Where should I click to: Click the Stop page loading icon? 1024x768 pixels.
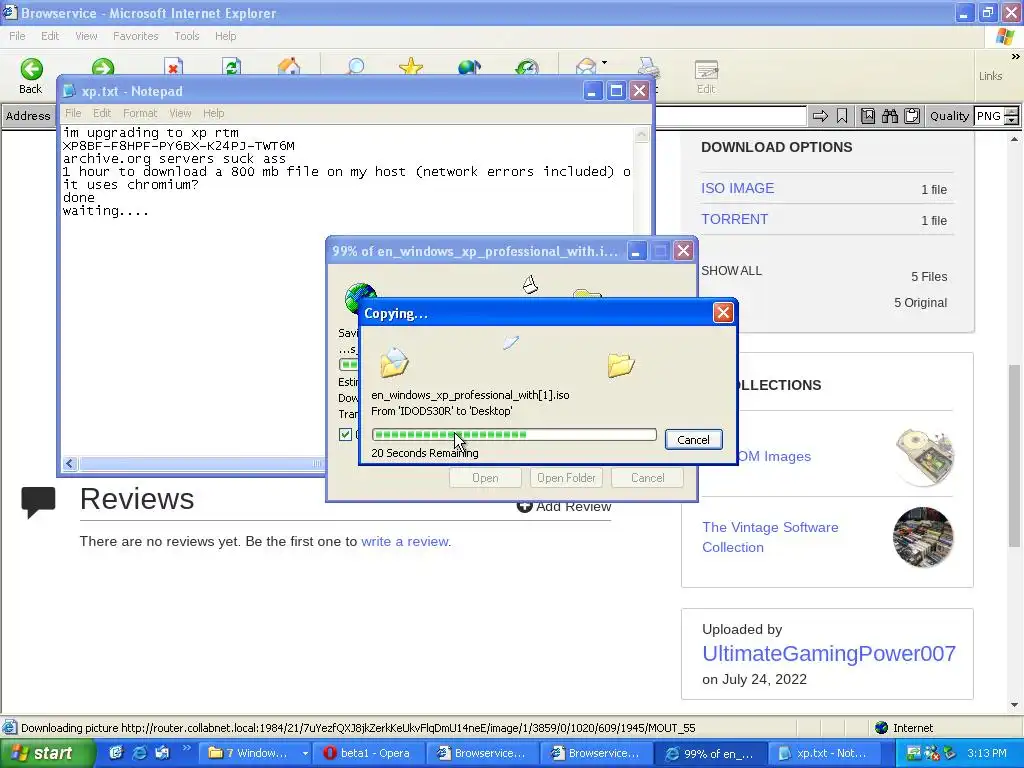[173, 67]
